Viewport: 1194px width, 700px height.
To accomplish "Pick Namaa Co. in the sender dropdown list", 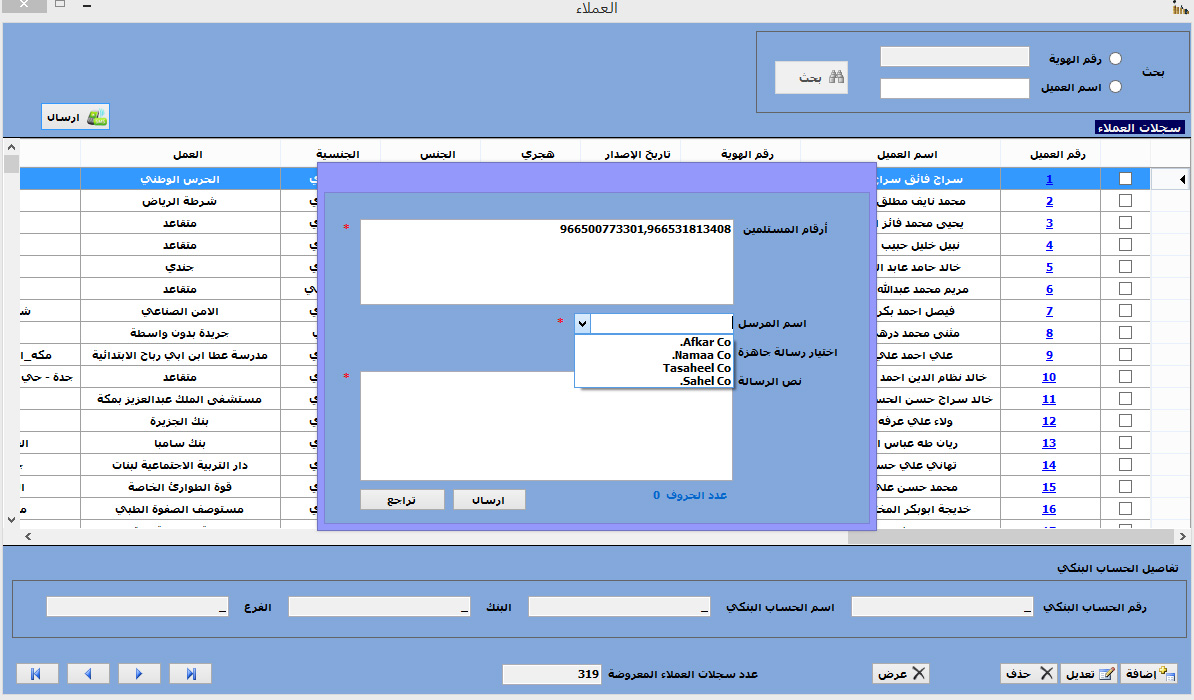I will [701, 355].
